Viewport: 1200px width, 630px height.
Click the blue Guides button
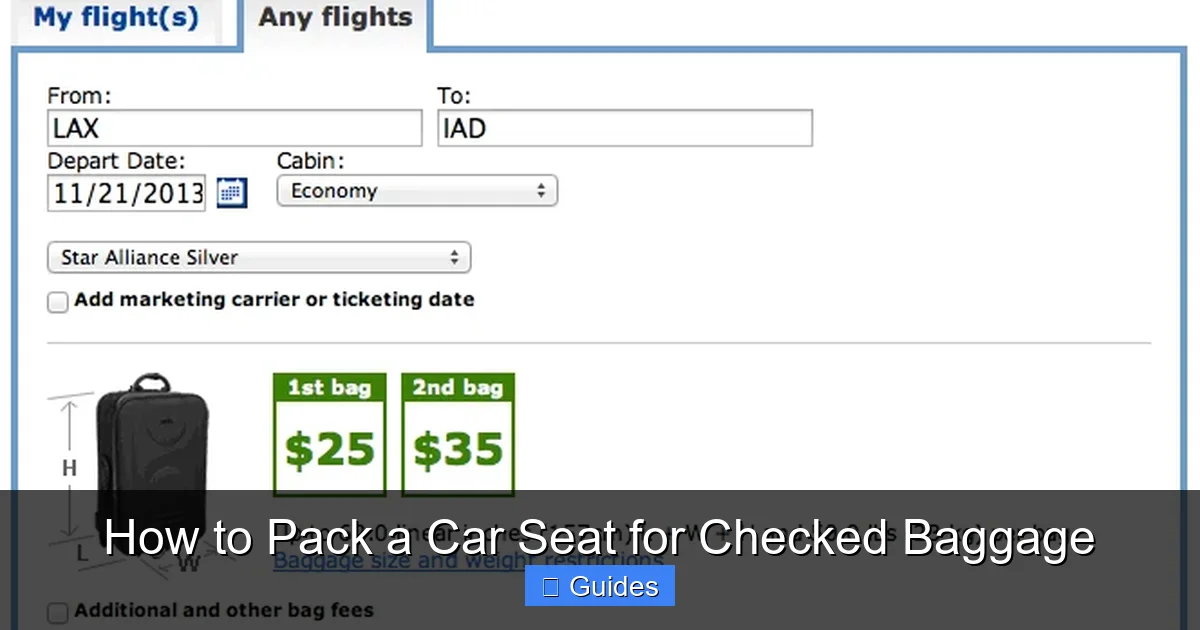pos(599,586)
